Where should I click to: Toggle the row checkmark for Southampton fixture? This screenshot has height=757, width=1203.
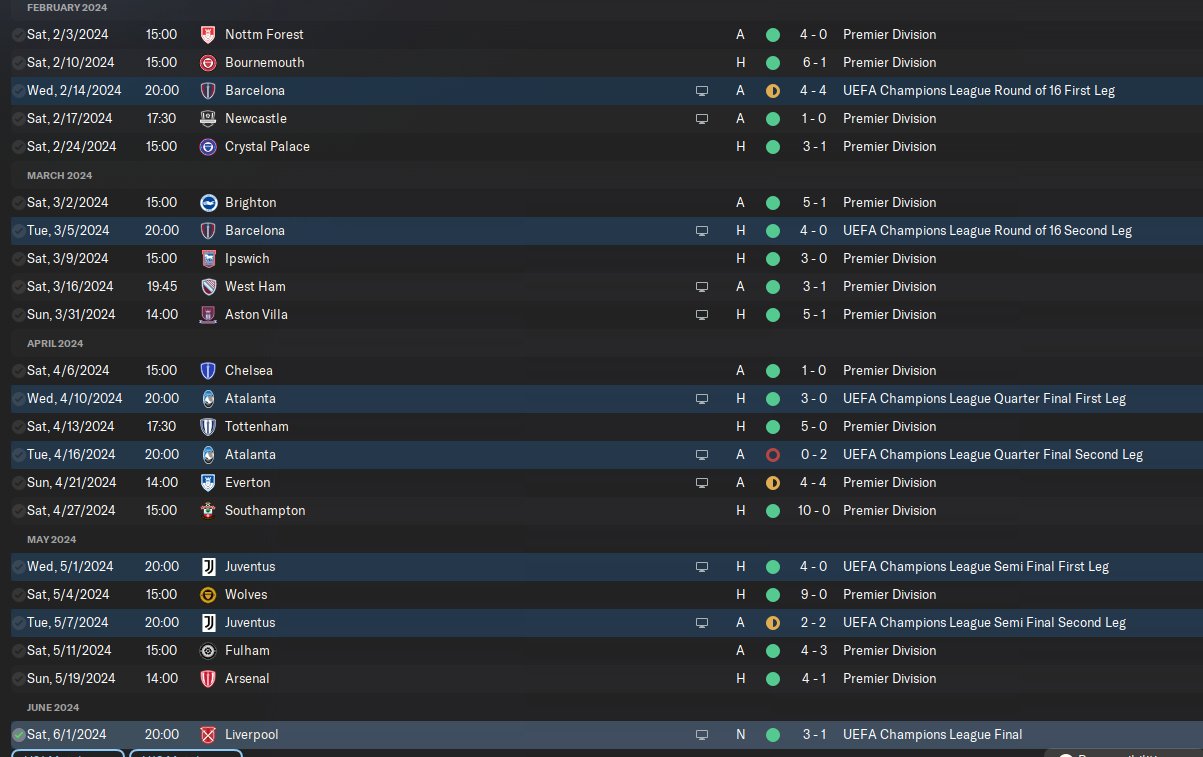[19, 510]
